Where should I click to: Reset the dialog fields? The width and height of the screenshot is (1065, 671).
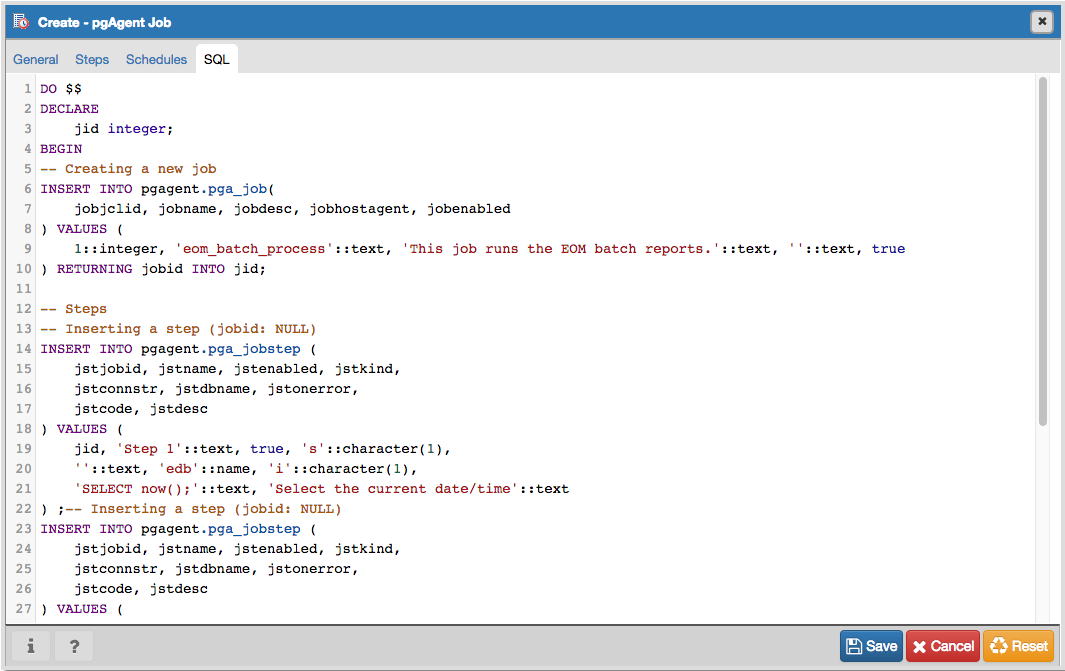1018,646
